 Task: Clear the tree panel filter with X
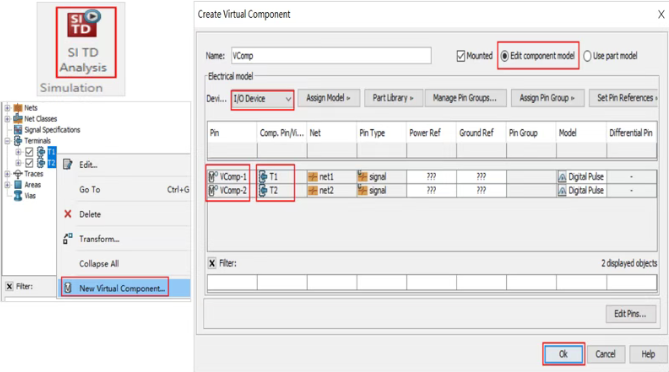click(9, 286)
